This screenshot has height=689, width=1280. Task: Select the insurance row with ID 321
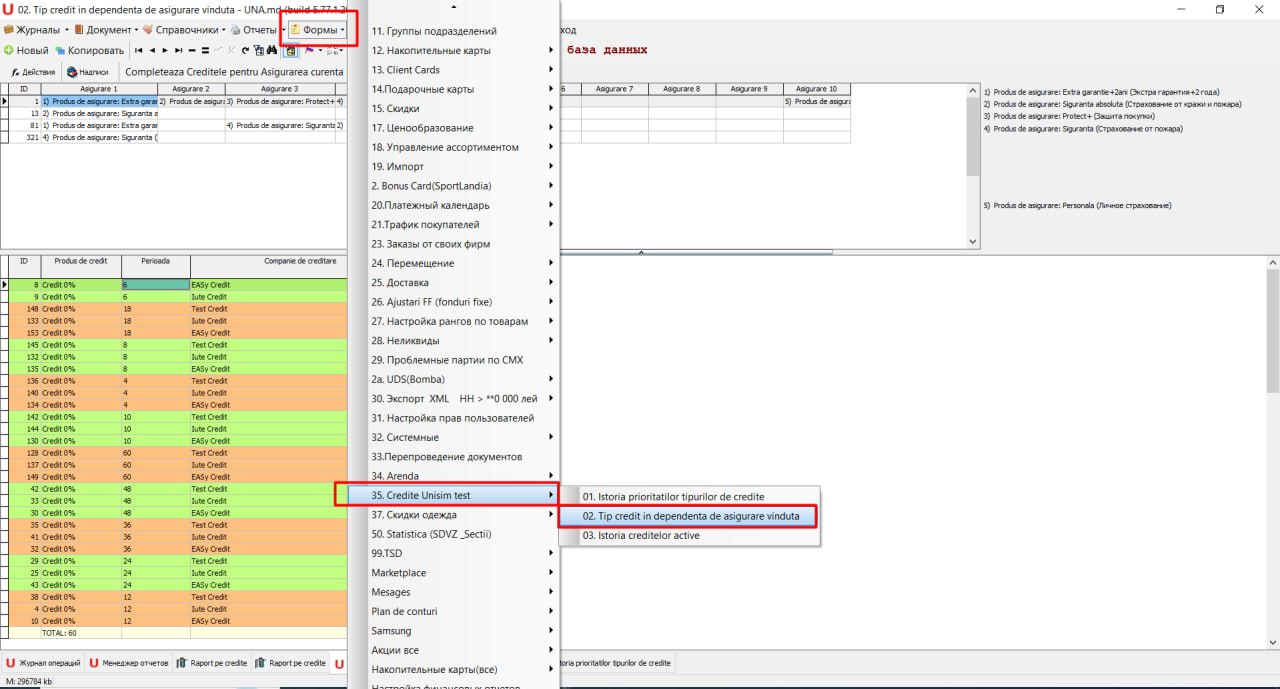click(177, 137)
